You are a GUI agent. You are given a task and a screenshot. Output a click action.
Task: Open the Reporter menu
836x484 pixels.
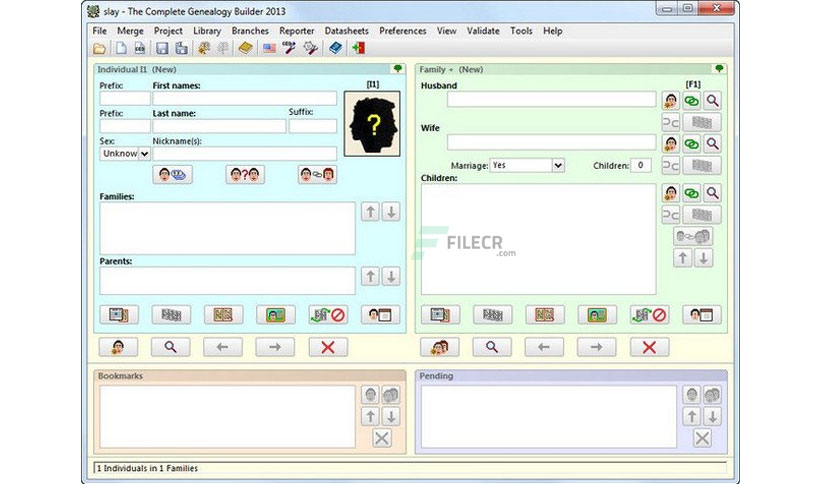coord(296,31)
